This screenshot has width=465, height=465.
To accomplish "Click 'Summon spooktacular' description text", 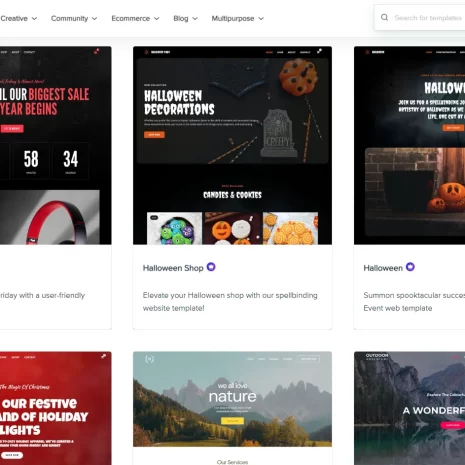I will pos(414,302).
